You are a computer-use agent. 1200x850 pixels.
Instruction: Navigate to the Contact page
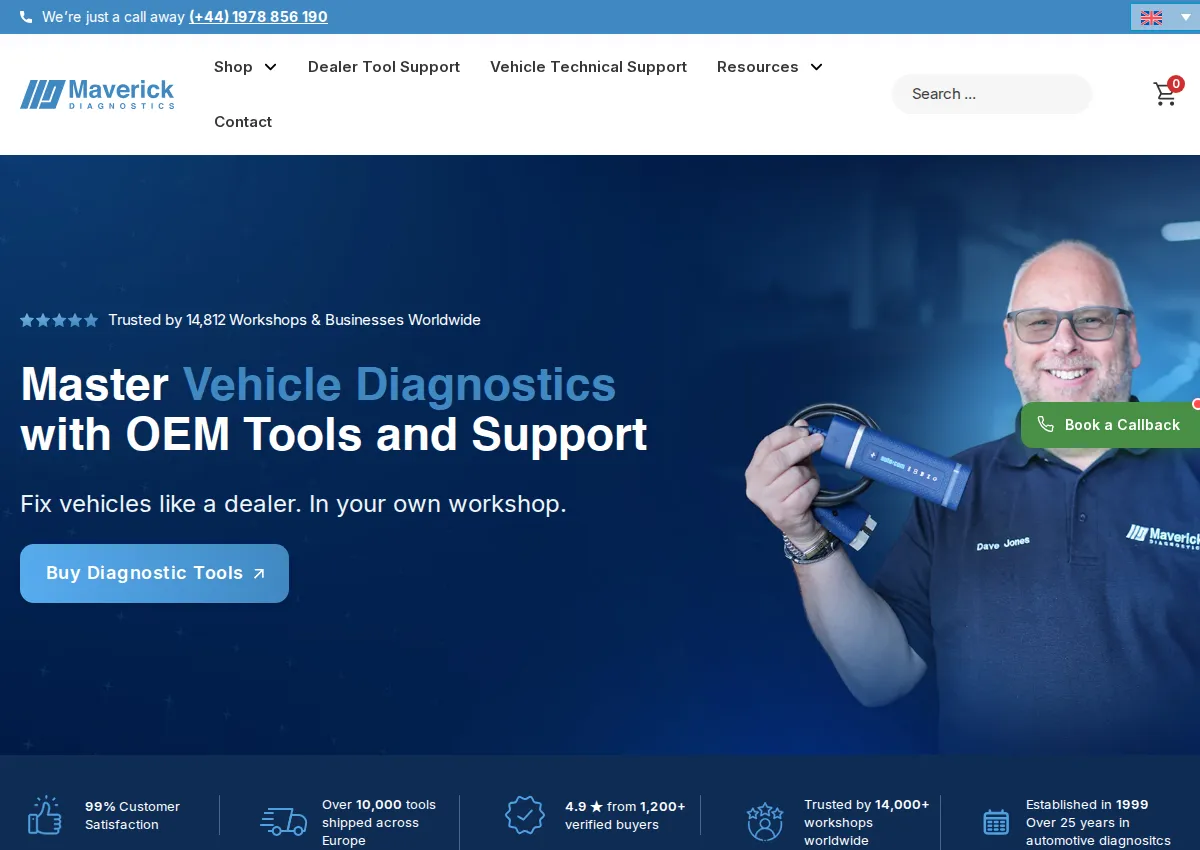click(x=243, y=122)
